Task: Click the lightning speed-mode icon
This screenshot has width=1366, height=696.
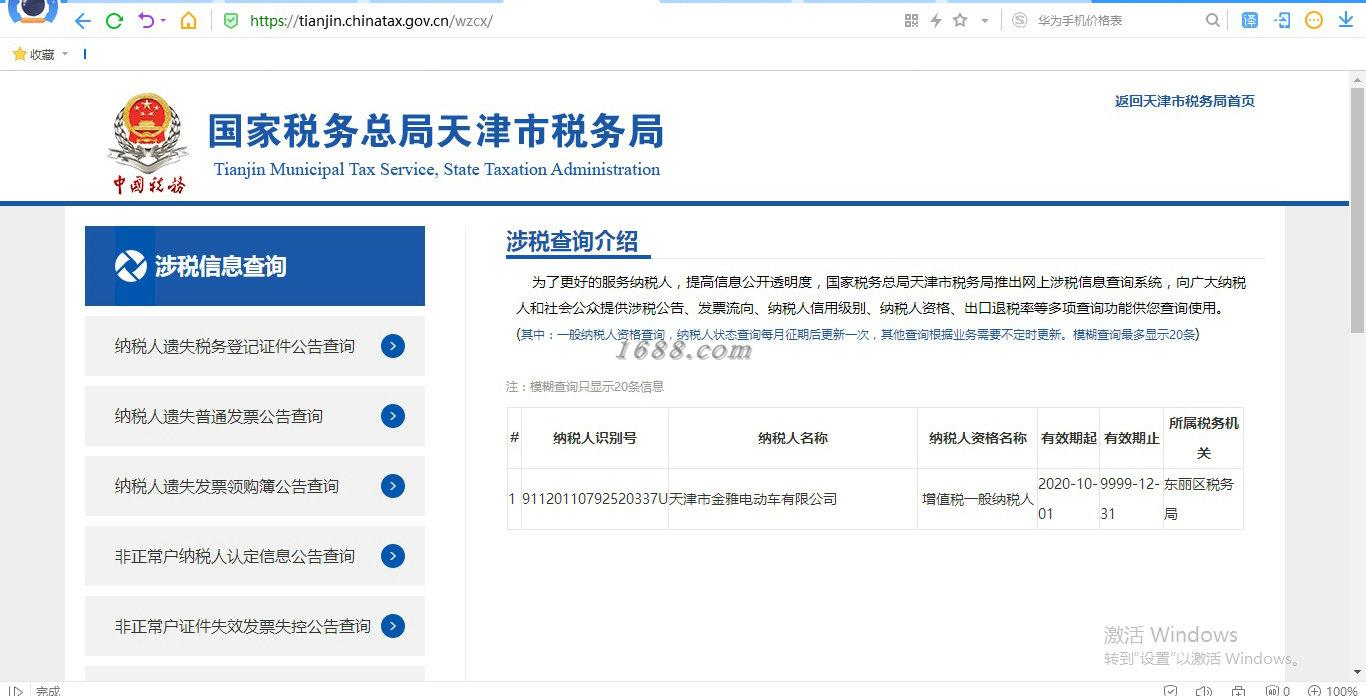Action: (936, 20)
